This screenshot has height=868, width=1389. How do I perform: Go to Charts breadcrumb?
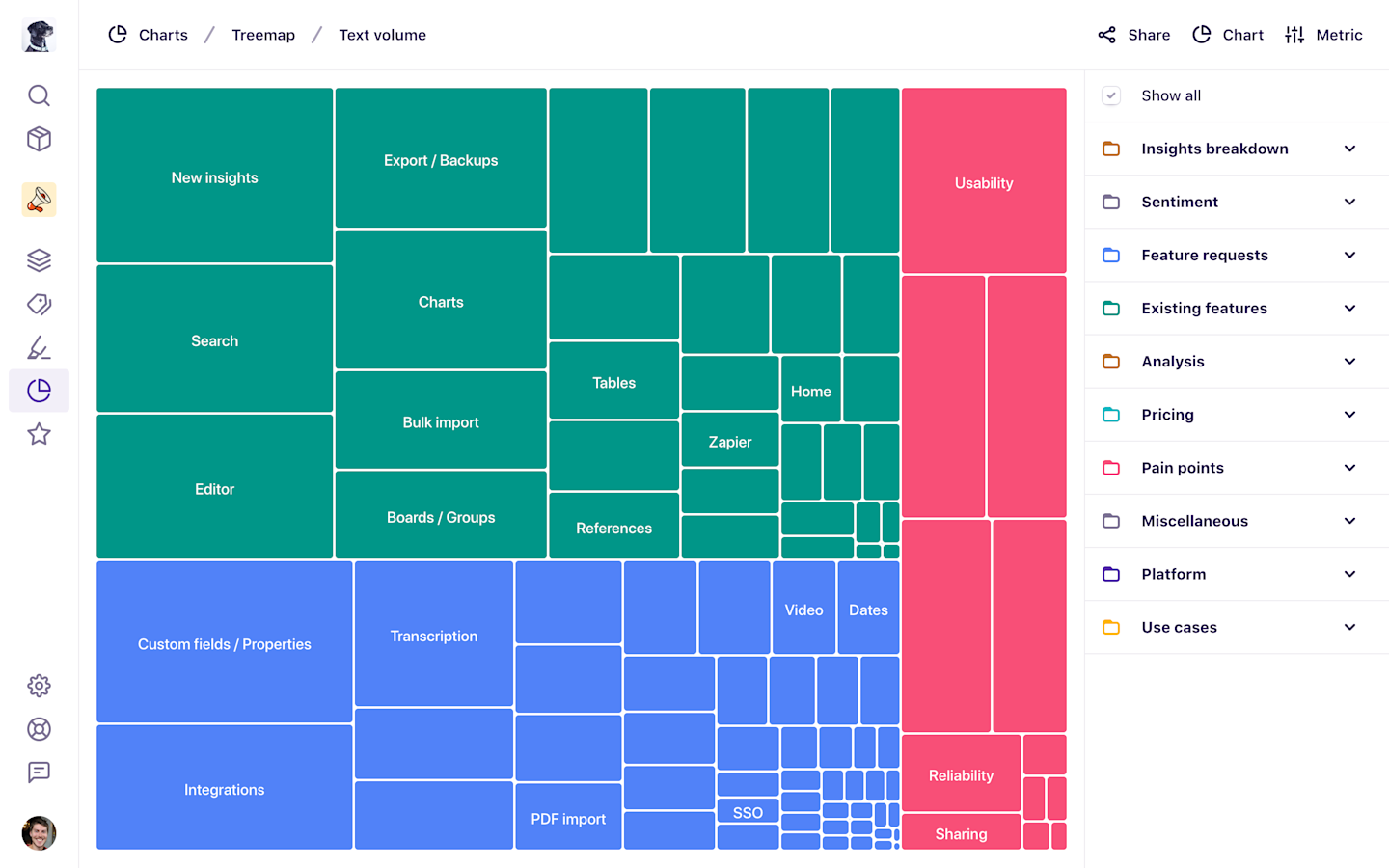[x=148, y=35]
